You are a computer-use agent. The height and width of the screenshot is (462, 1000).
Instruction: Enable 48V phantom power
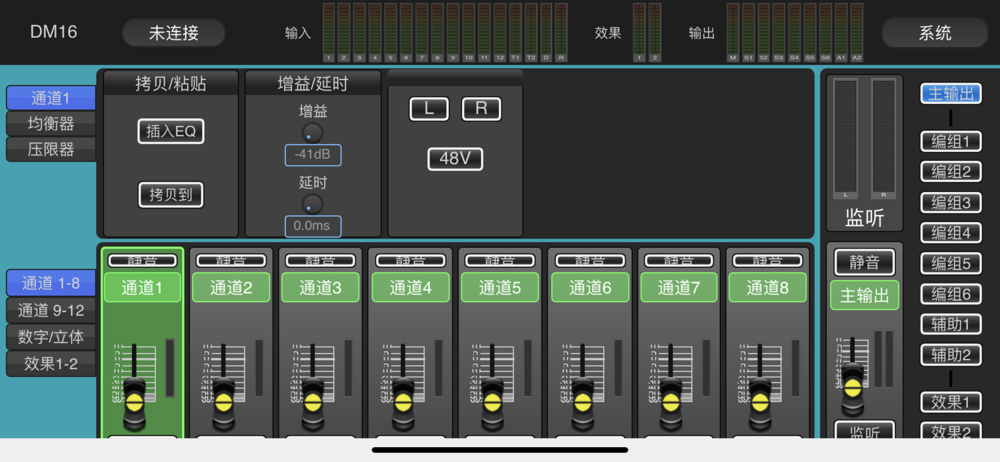[x=455, y=159]
